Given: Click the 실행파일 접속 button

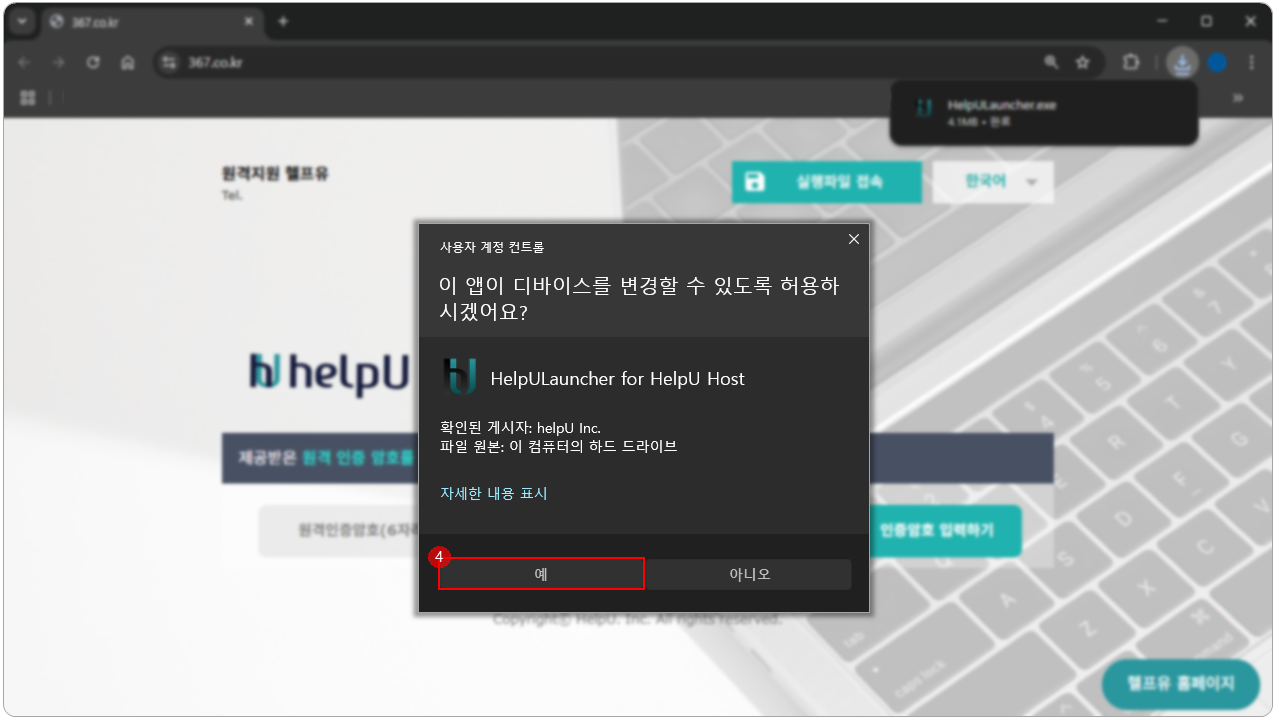Looking at the screenshot, I should (826, 182).
